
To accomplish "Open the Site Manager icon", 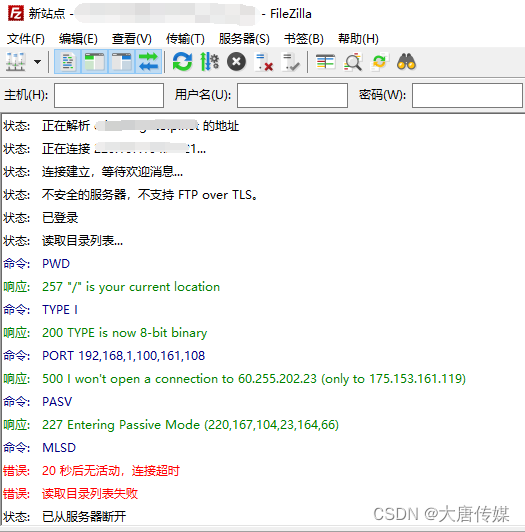I will click(x=16, y=62).
